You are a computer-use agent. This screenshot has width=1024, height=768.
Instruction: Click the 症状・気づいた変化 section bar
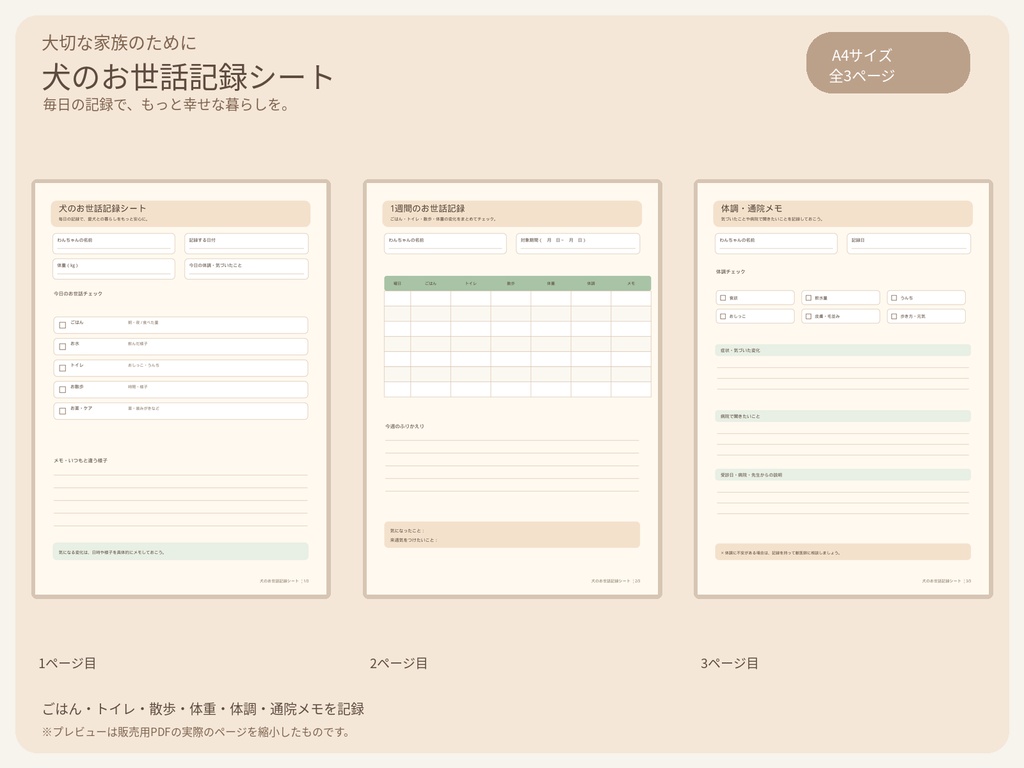(843, 351)
